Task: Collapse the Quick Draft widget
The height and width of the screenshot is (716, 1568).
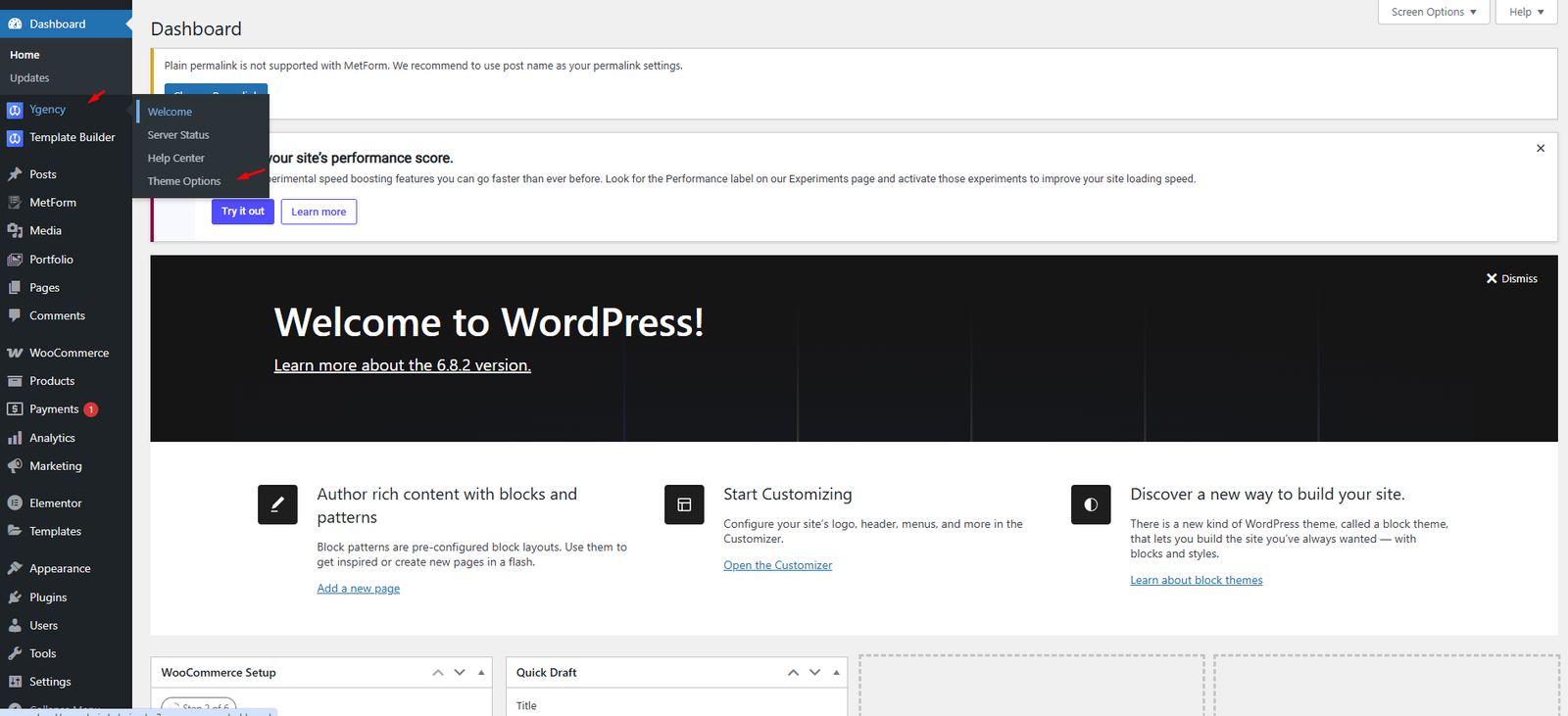Action: [x=836, y=673]
